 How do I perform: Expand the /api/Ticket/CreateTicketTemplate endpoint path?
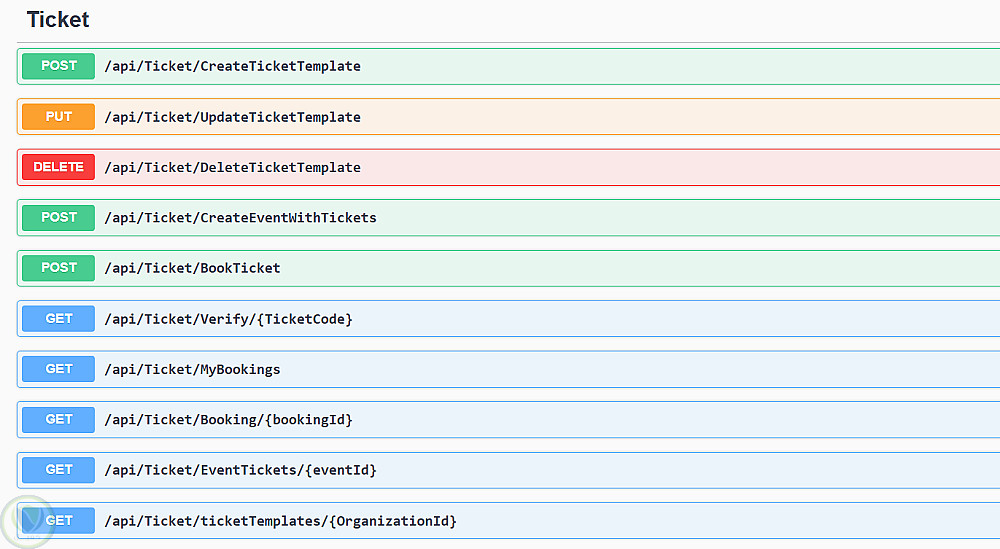coord(232,66)
